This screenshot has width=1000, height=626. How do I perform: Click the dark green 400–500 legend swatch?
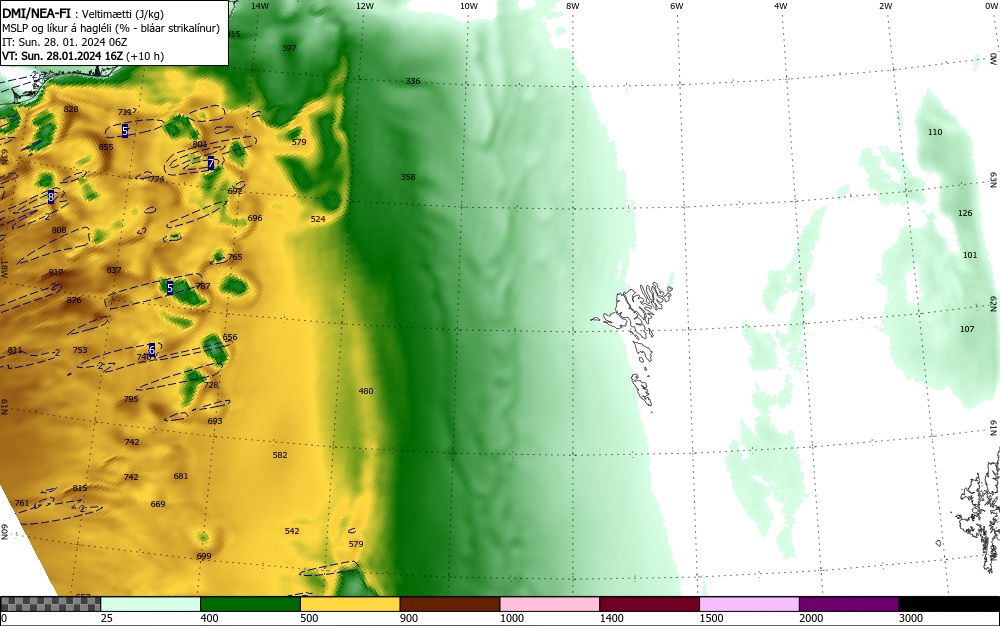[250, 604]
